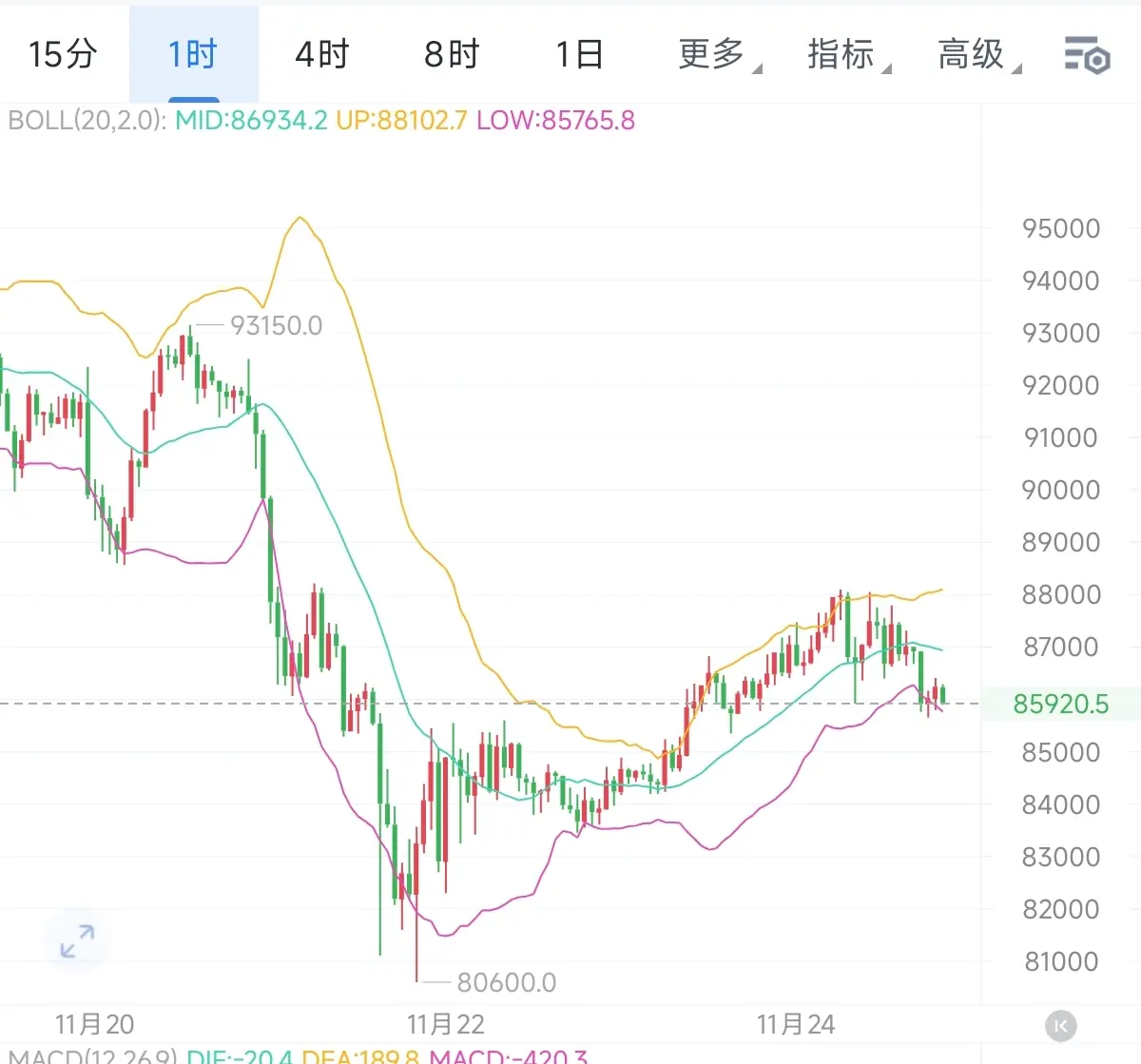Tap the 88000 price axis label
Screen dimensions: 1141x1064
1061,594
